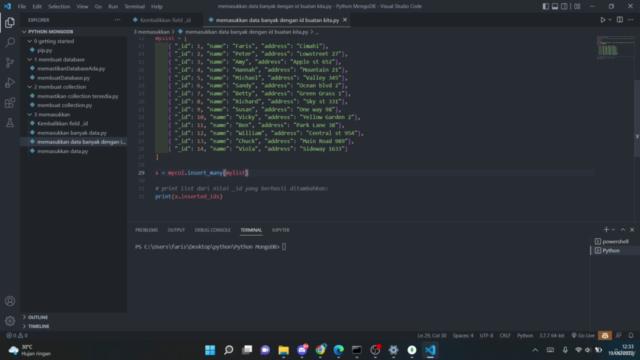The width and height of the screenshot is (640, 360).
Task: Change Spaces: 4 indentation setting
Action: coord(463,336)
